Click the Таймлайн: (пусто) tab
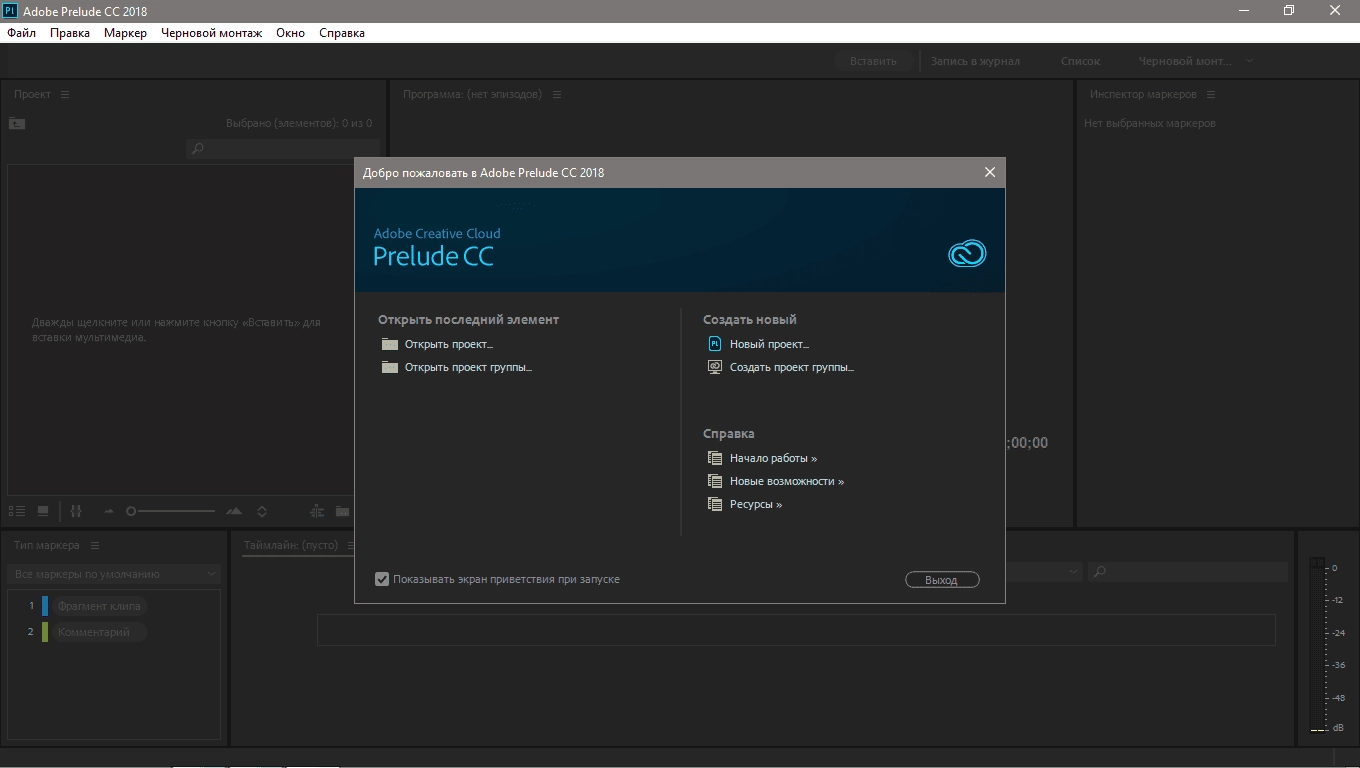The image size is (1360, 768). 291,545
